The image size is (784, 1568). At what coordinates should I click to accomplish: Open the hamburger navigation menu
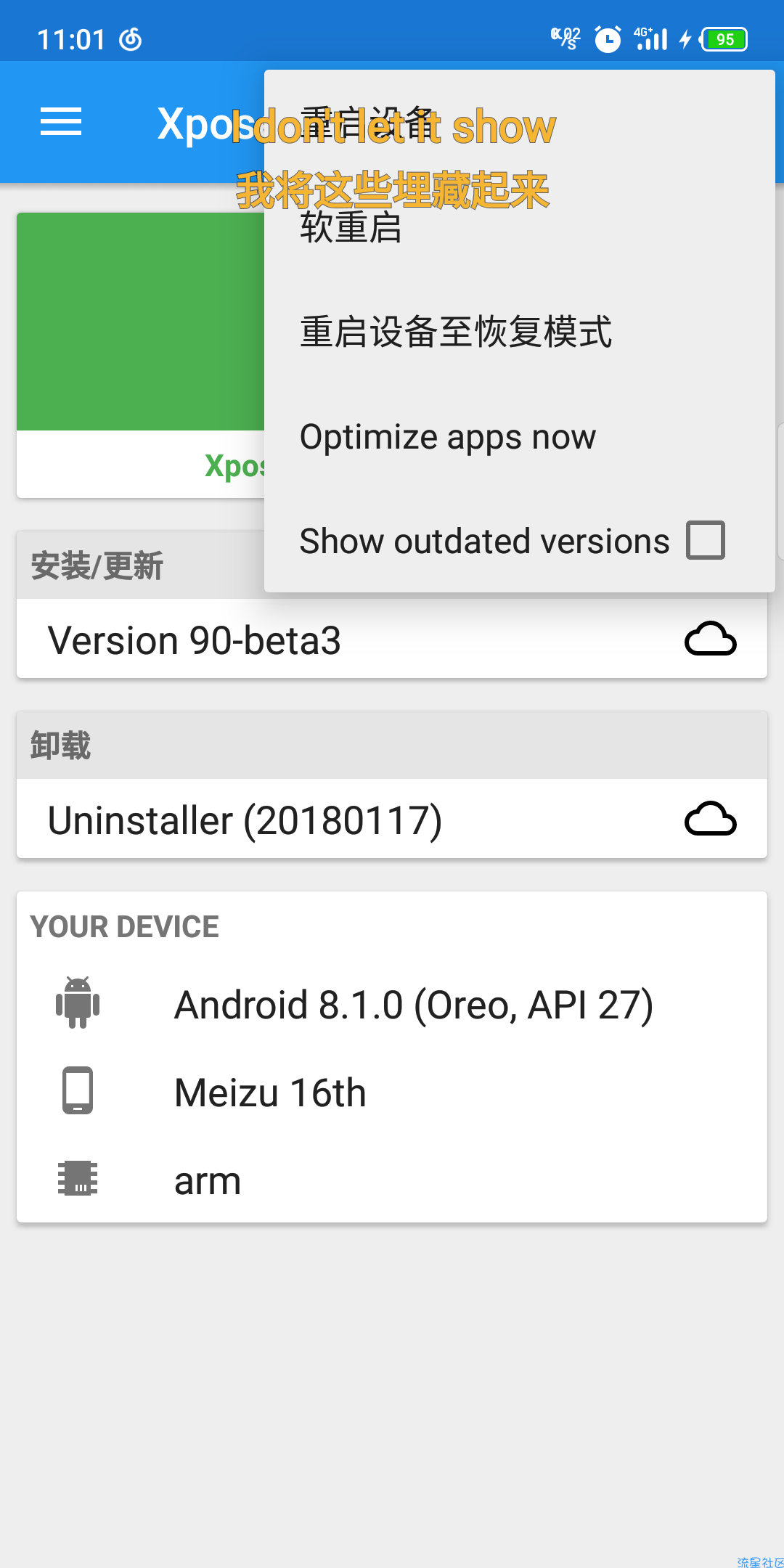[x=61, y=121]
